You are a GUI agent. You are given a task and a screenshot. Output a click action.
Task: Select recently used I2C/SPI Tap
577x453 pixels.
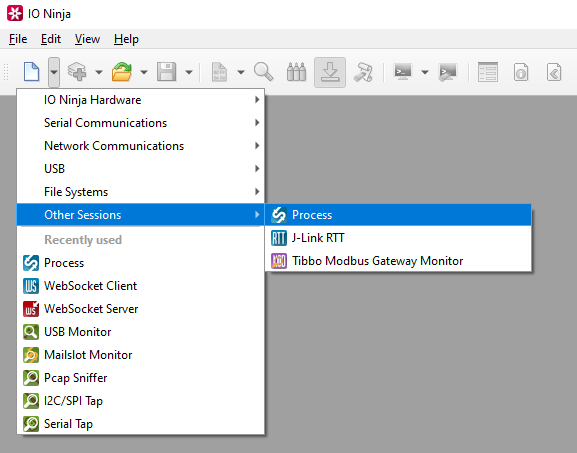[x=141, y=401]
